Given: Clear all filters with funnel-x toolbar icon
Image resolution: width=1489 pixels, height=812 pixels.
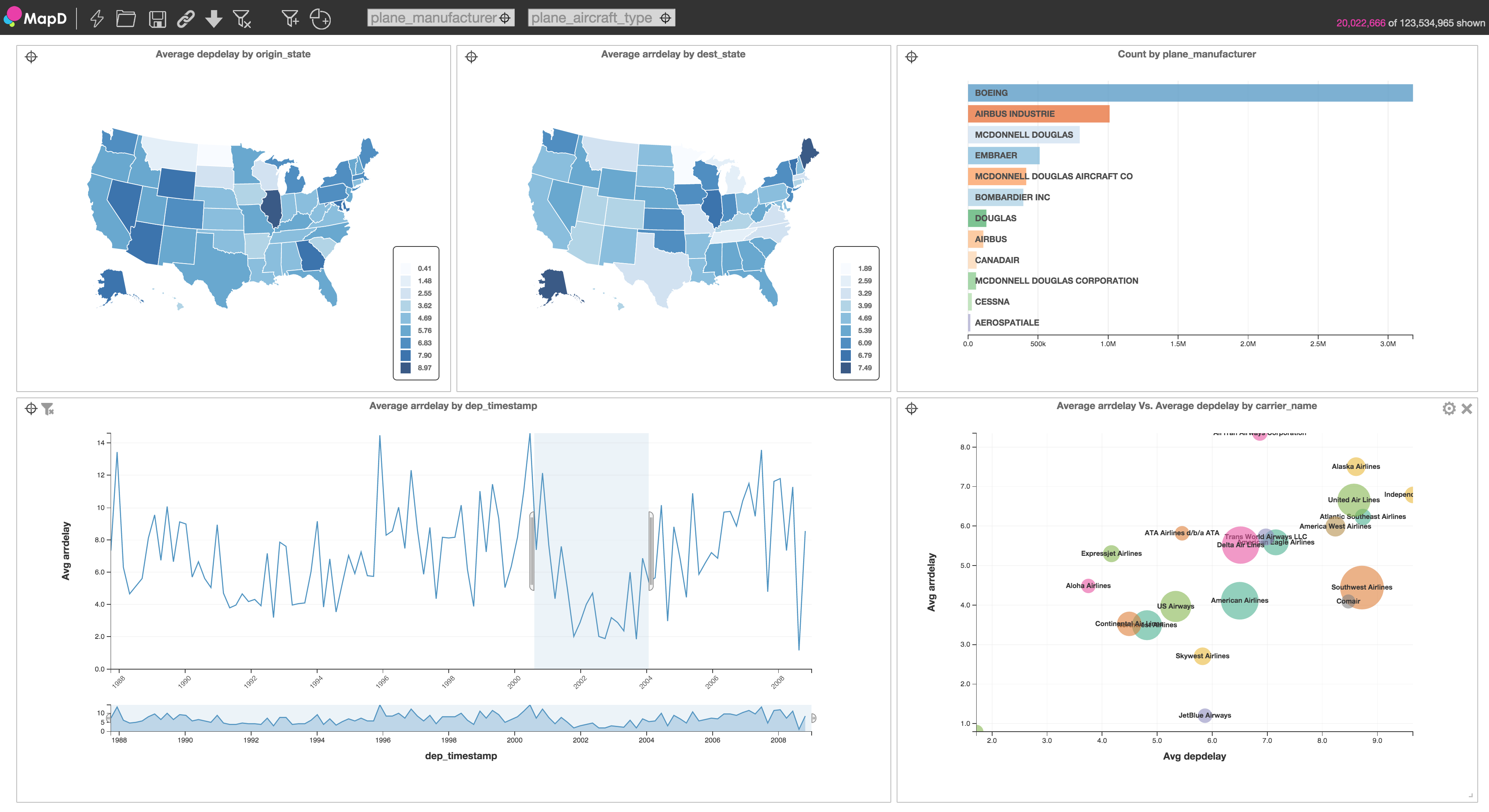Looking at the screenshot, I should (241, 19).
